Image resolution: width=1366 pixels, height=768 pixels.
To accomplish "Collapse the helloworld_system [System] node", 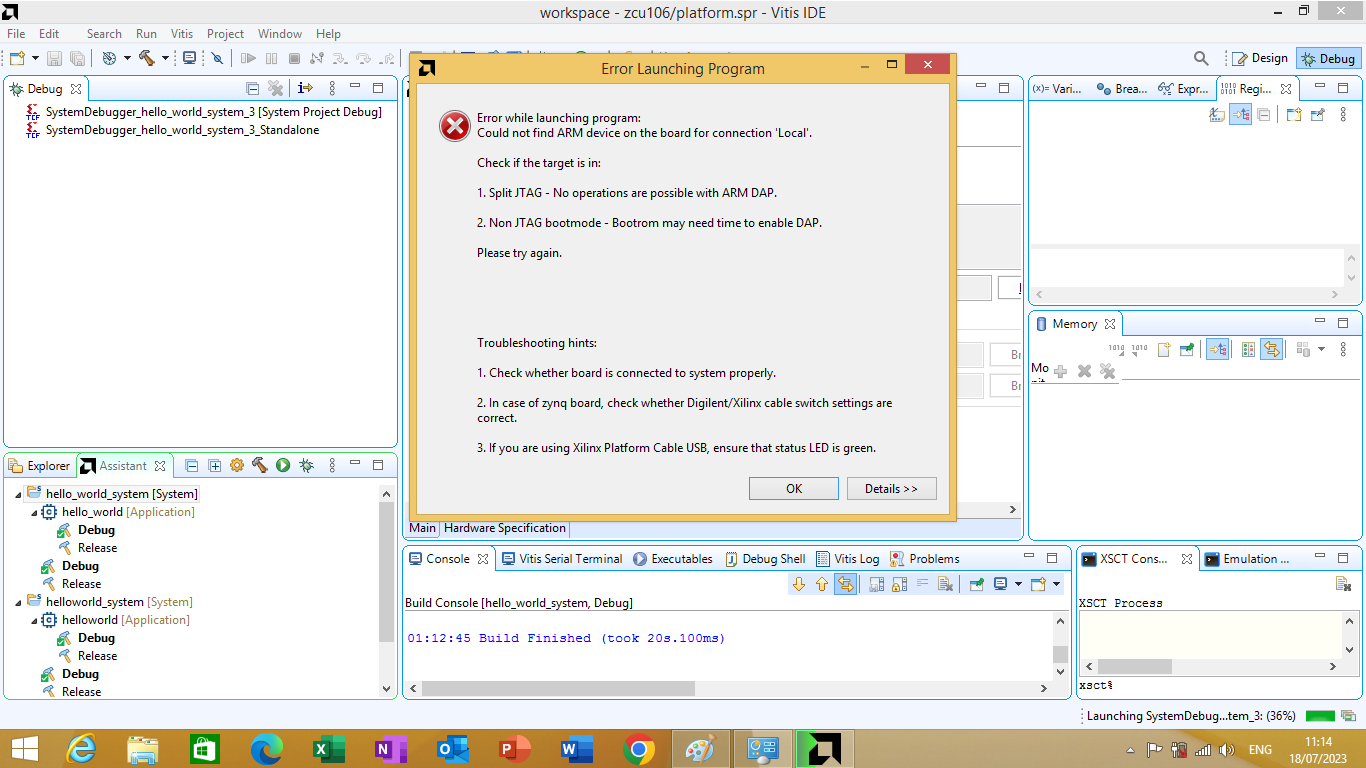I will 18,602.
